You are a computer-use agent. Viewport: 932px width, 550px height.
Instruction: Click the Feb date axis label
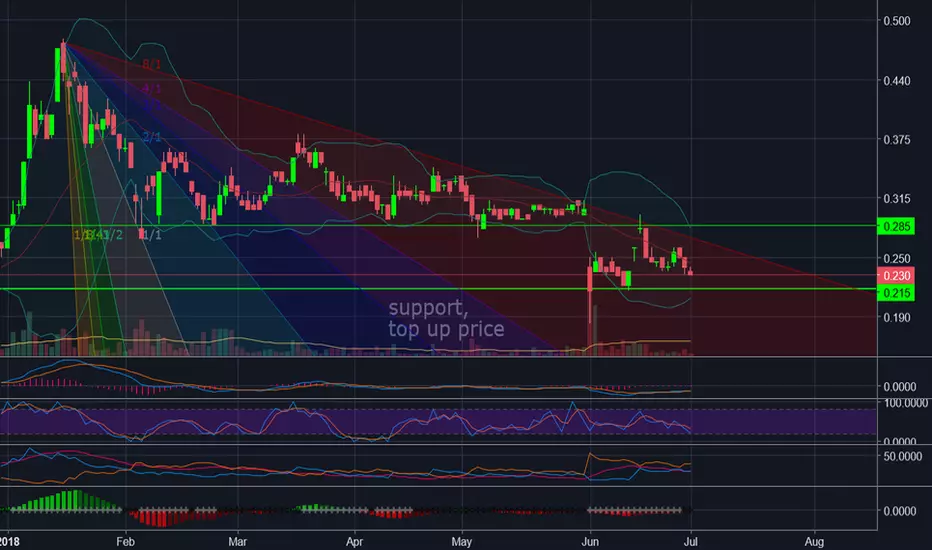pyautogui.click(x=125, y=542)
